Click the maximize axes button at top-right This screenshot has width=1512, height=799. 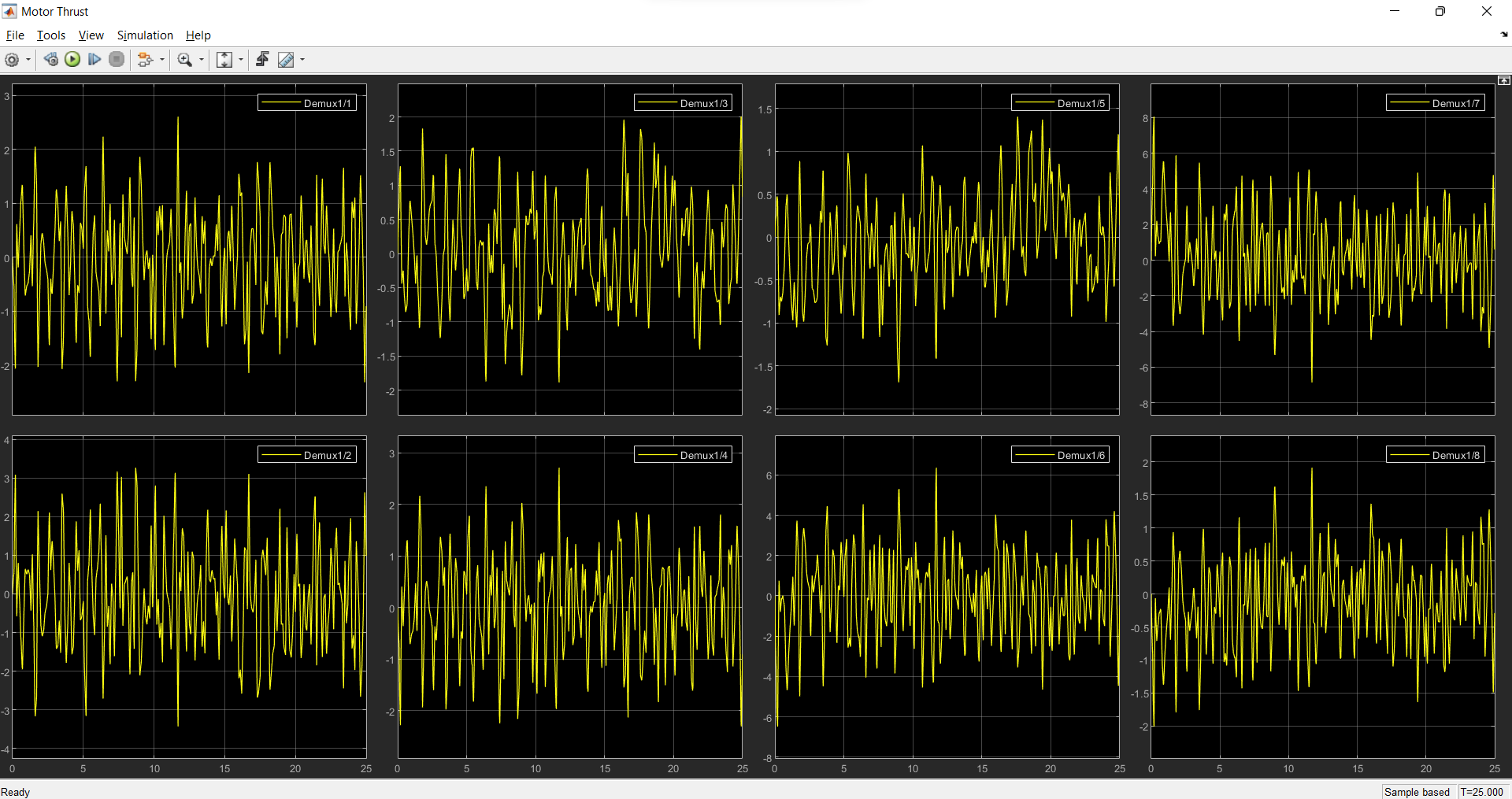1503,80
